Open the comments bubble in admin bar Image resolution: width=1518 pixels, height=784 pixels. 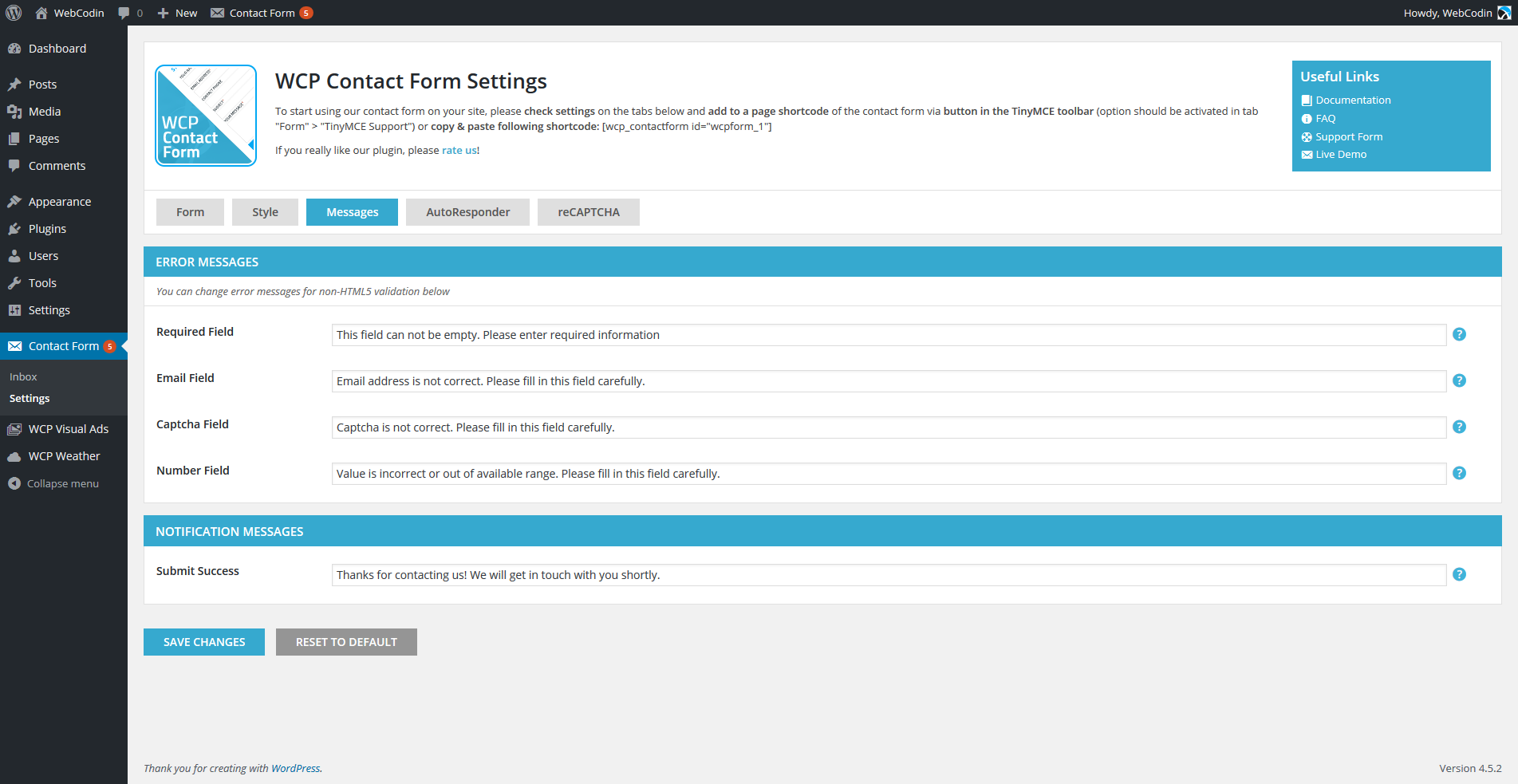130,13
